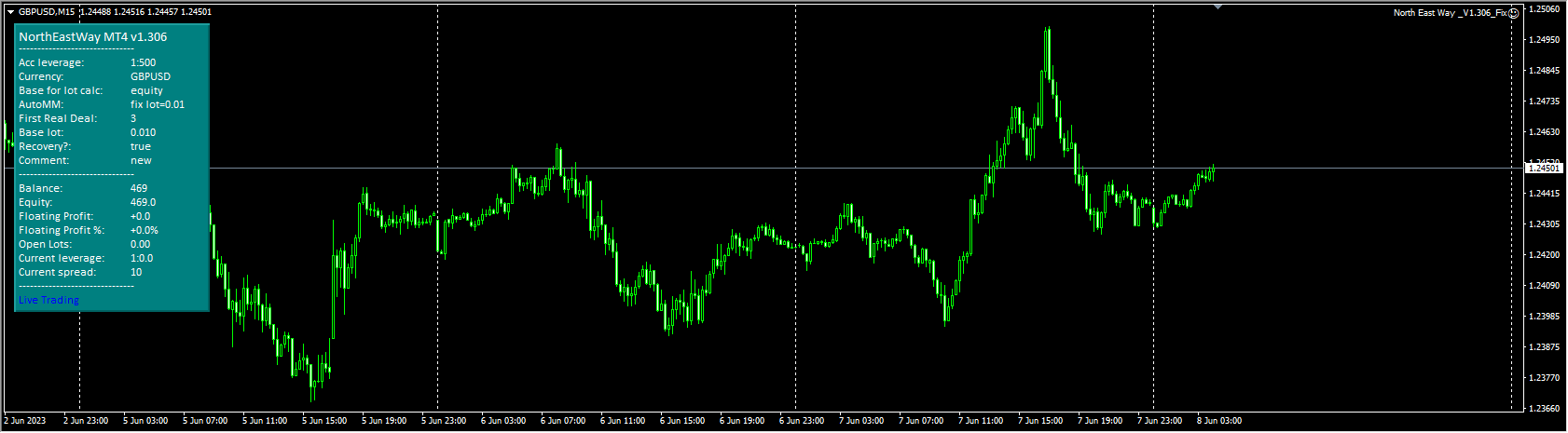Select the Currency value GBPUSD in panel
Viewport: 1568px width, 433px height.
click(x=150, y=76)
